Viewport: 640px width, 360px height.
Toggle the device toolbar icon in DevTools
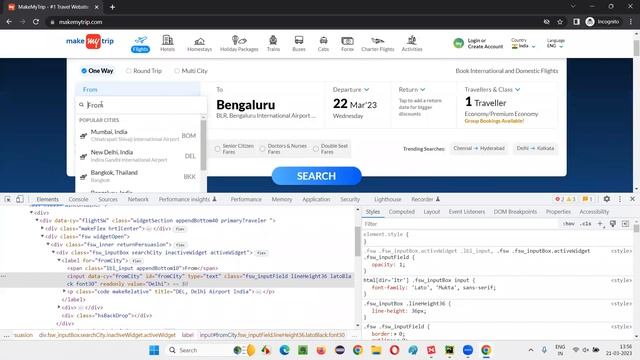[20, 199]
